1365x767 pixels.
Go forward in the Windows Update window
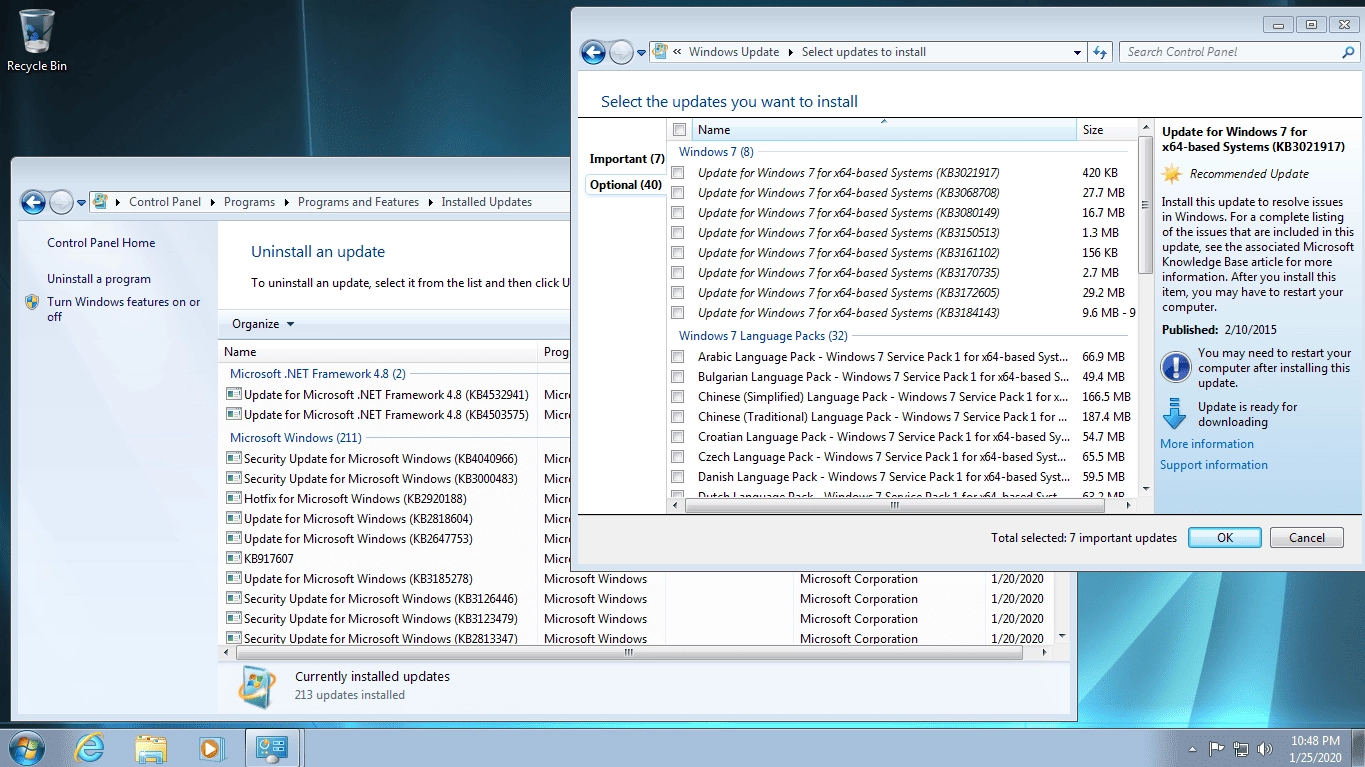pos(621,53)
